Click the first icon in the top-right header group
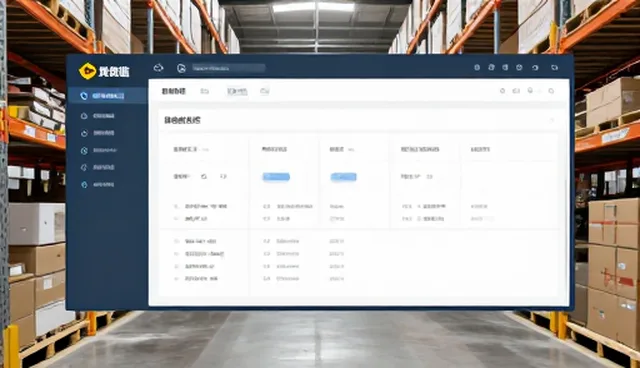640x368 pixels. [477, 67]
